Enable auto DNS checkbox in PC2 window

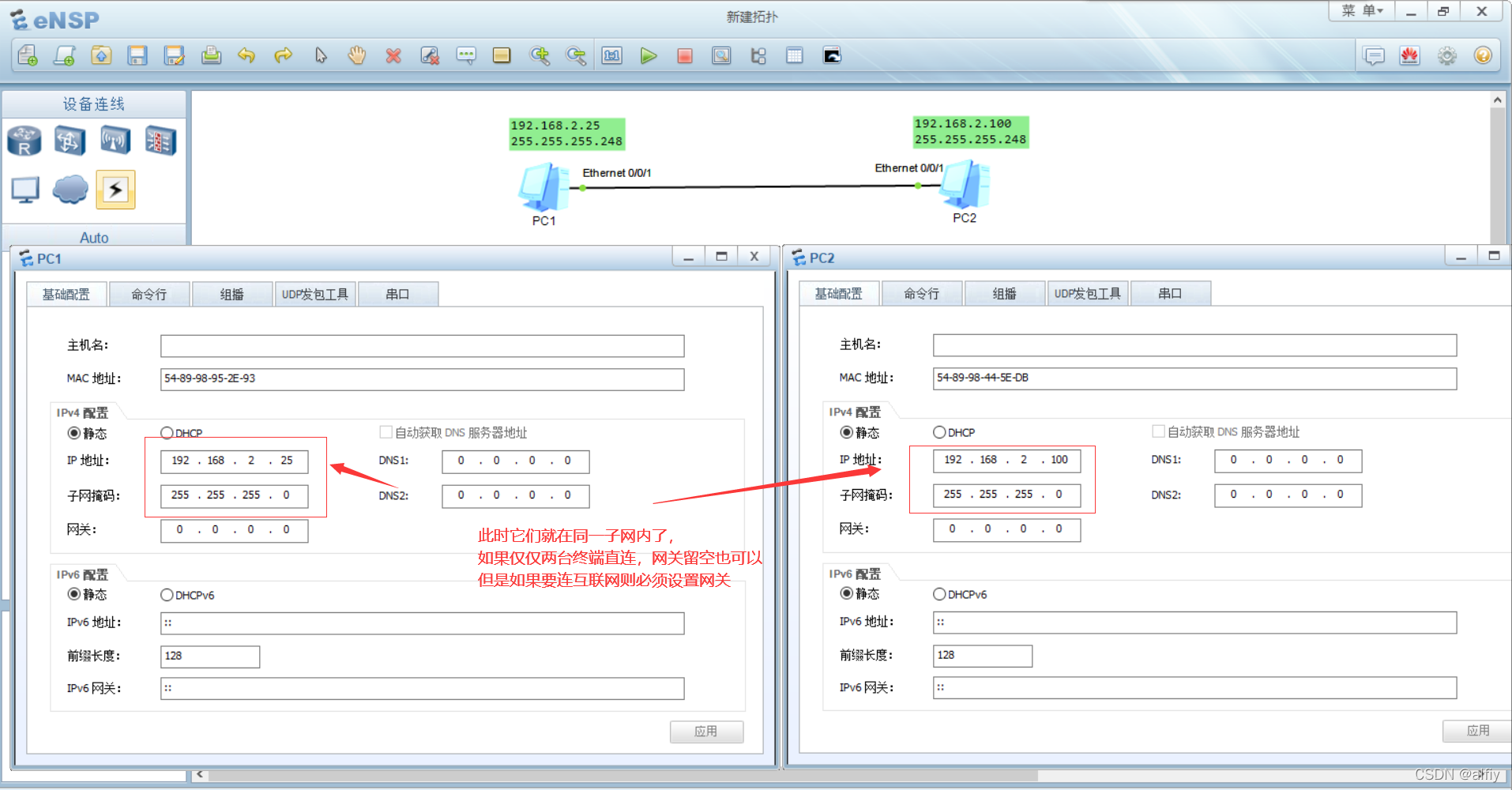[1159, 431]
